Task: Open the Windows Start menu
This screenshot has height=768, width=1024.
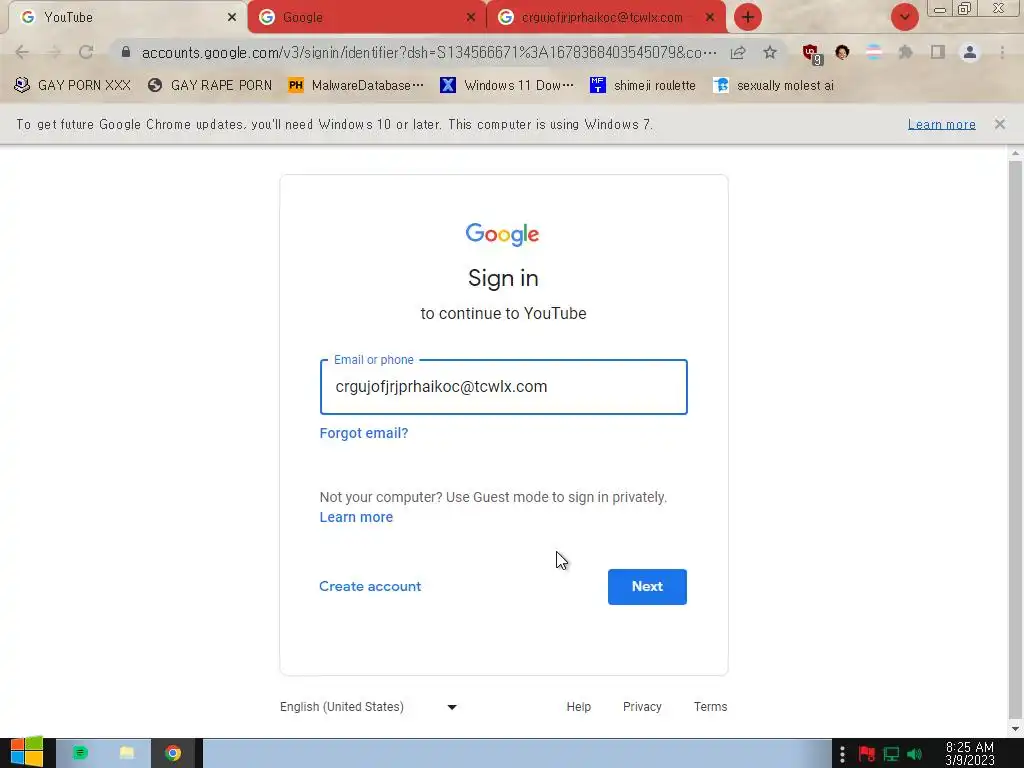Action: pos(27,753)
